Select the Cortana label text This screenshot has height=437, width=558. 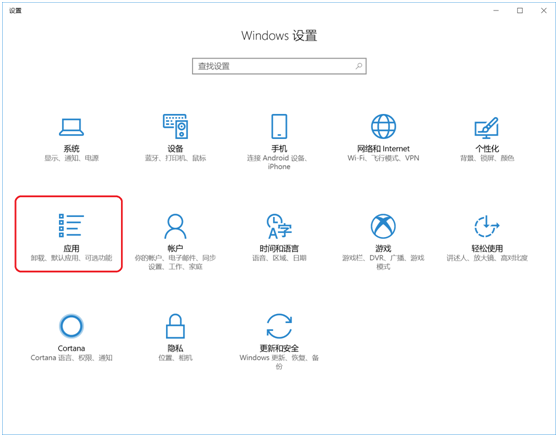[x=71, y=348]
